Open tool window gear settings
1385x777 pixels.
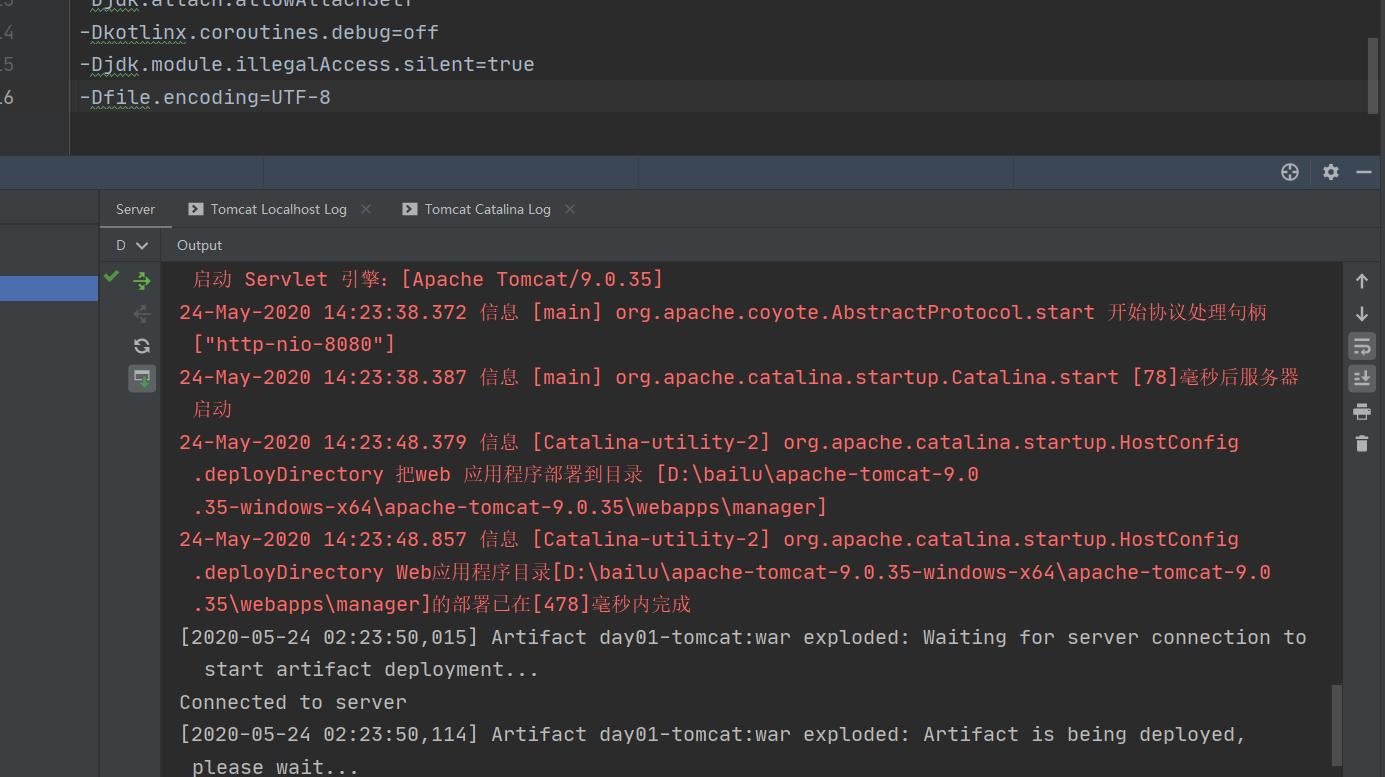pos(1330,172)
